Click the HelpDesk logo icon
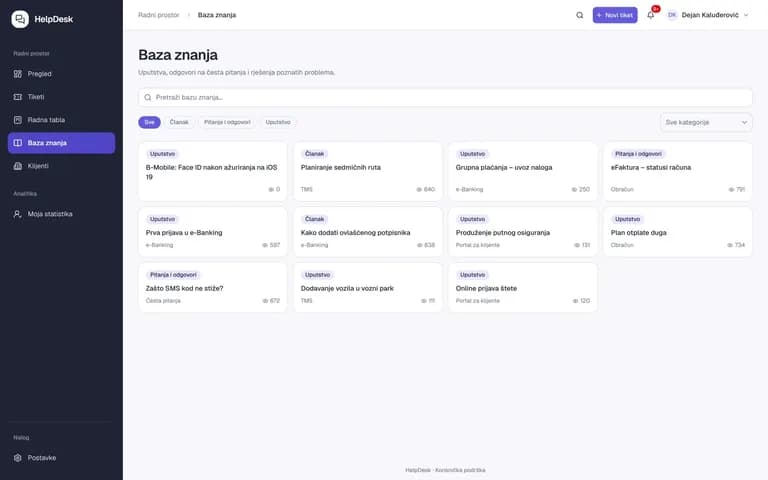Screen dimensions: 768x480 coord(20,19)
